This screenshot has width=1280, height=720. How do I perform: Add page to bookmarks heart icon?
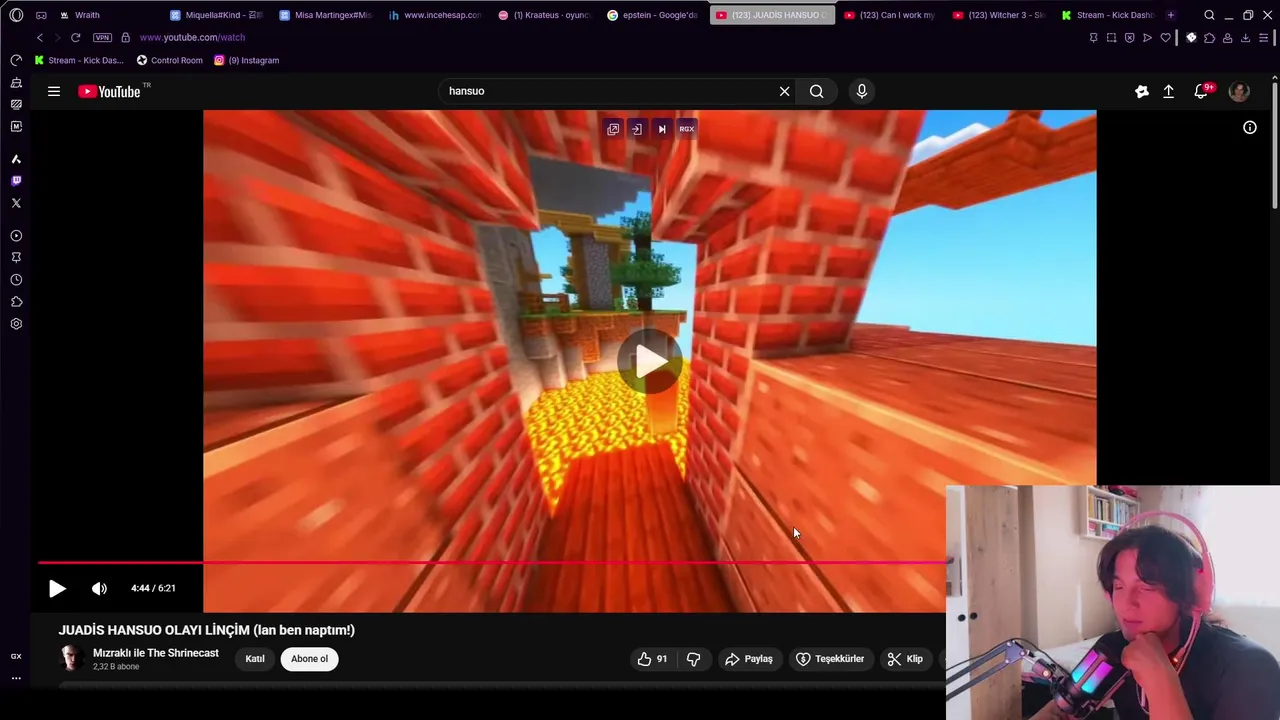coord(1165,38)
